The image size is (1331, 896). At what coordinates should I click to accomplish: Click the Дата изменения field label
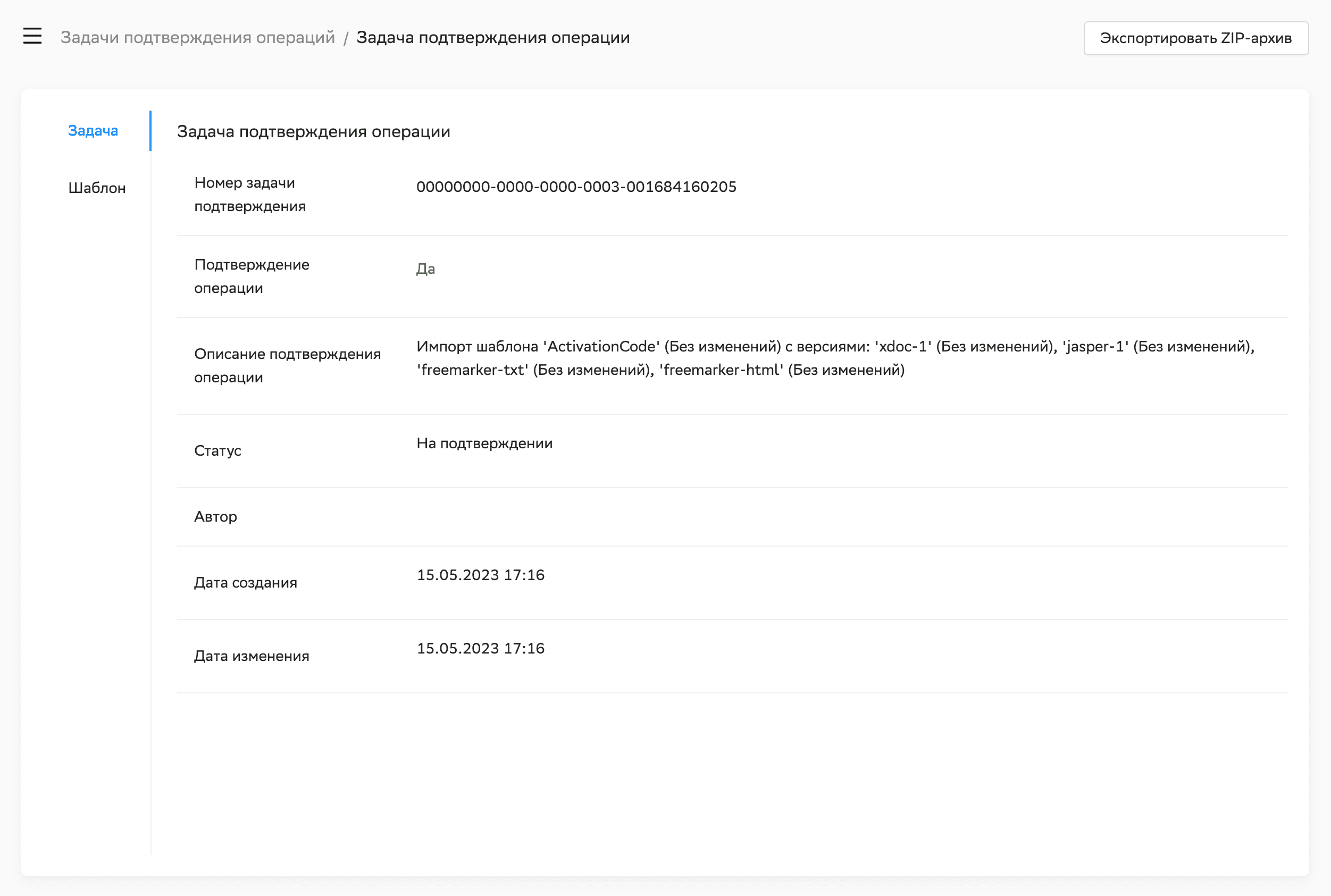coord(252,656)
